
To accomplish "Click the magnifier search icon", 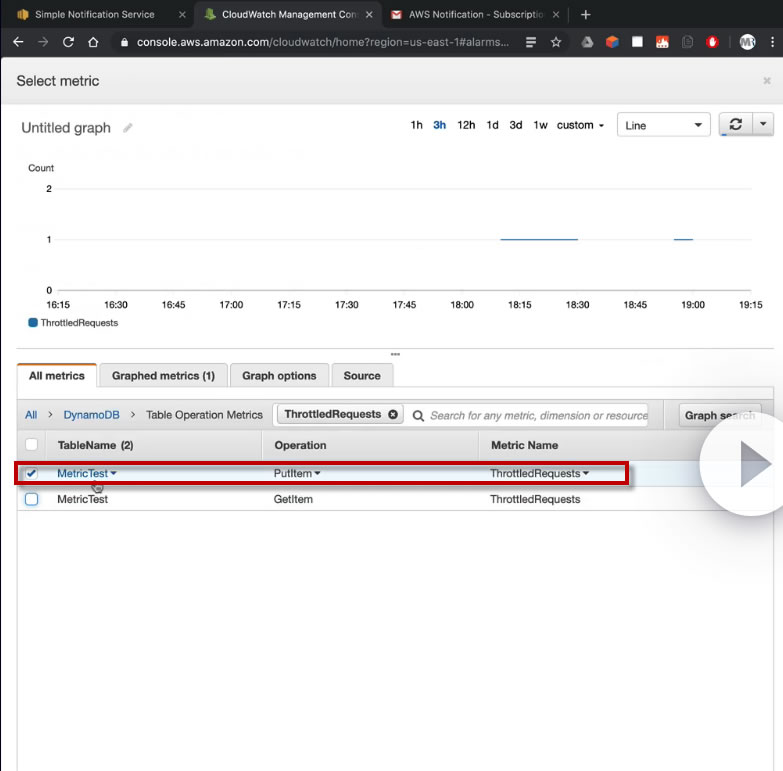I will (x=418, y=416).
